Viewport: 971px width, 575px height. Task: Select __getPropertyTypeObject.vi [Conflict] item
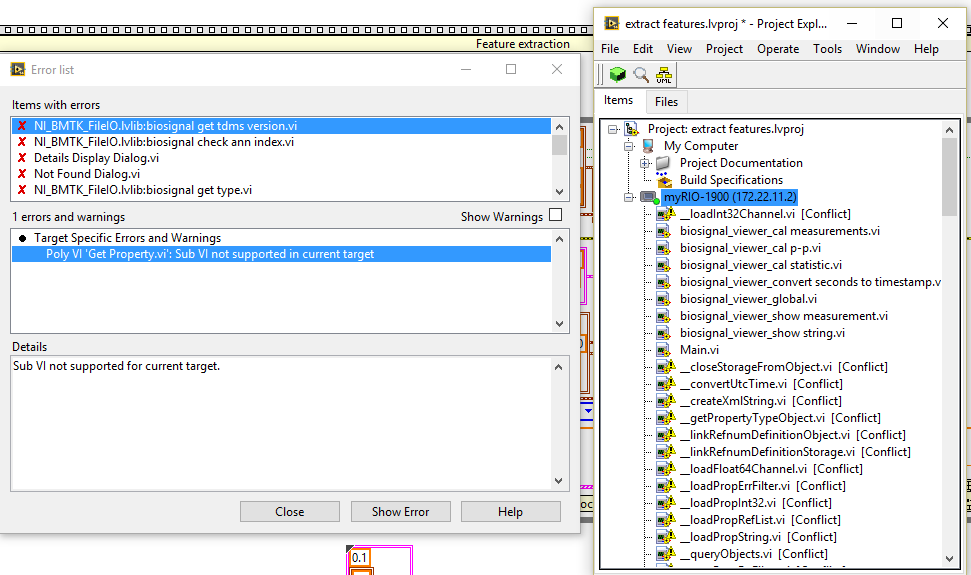point(780,418)
